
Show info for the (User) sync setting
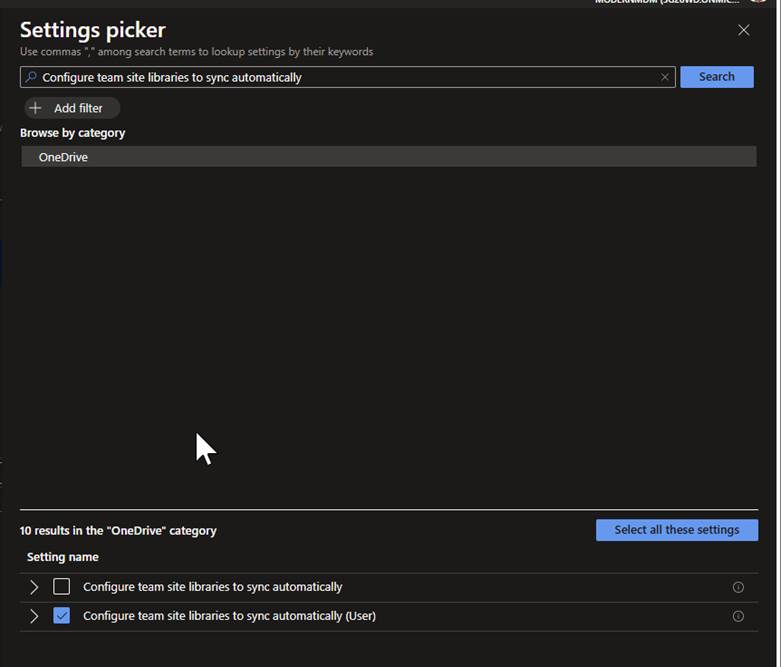tap(738, 616)
